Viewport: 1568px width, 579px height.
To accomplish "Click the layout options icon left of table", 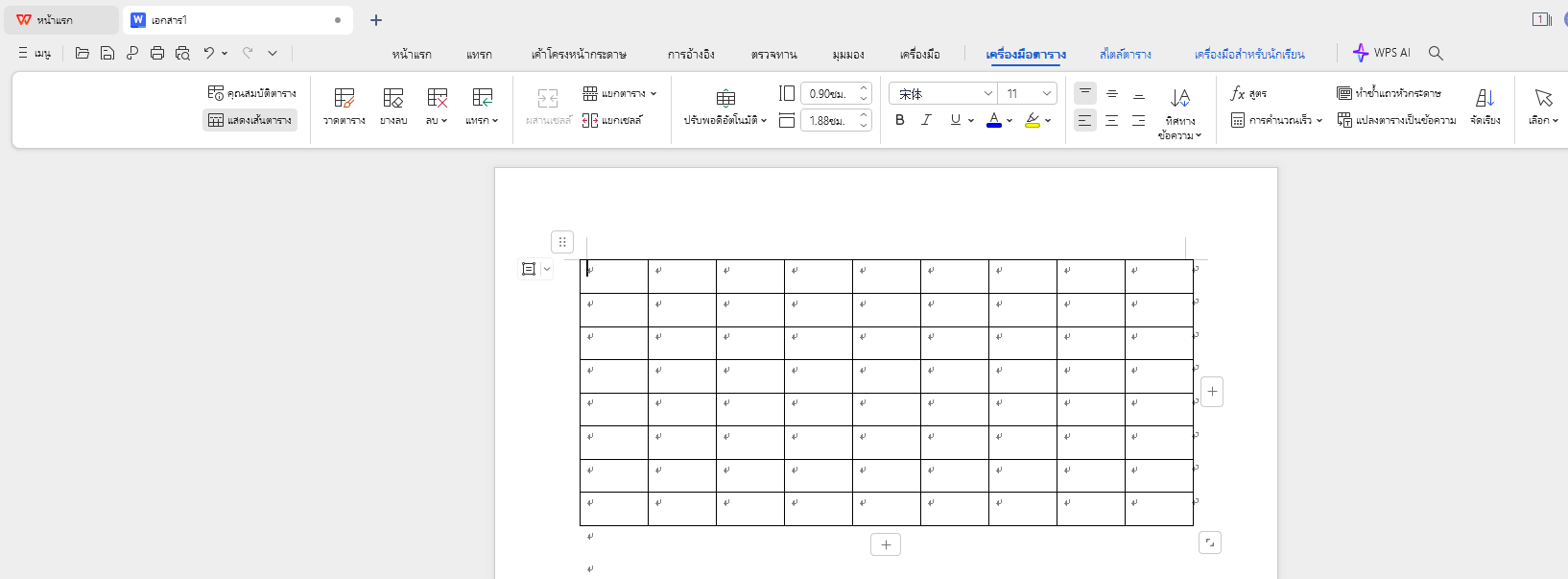I will point(529,269).
